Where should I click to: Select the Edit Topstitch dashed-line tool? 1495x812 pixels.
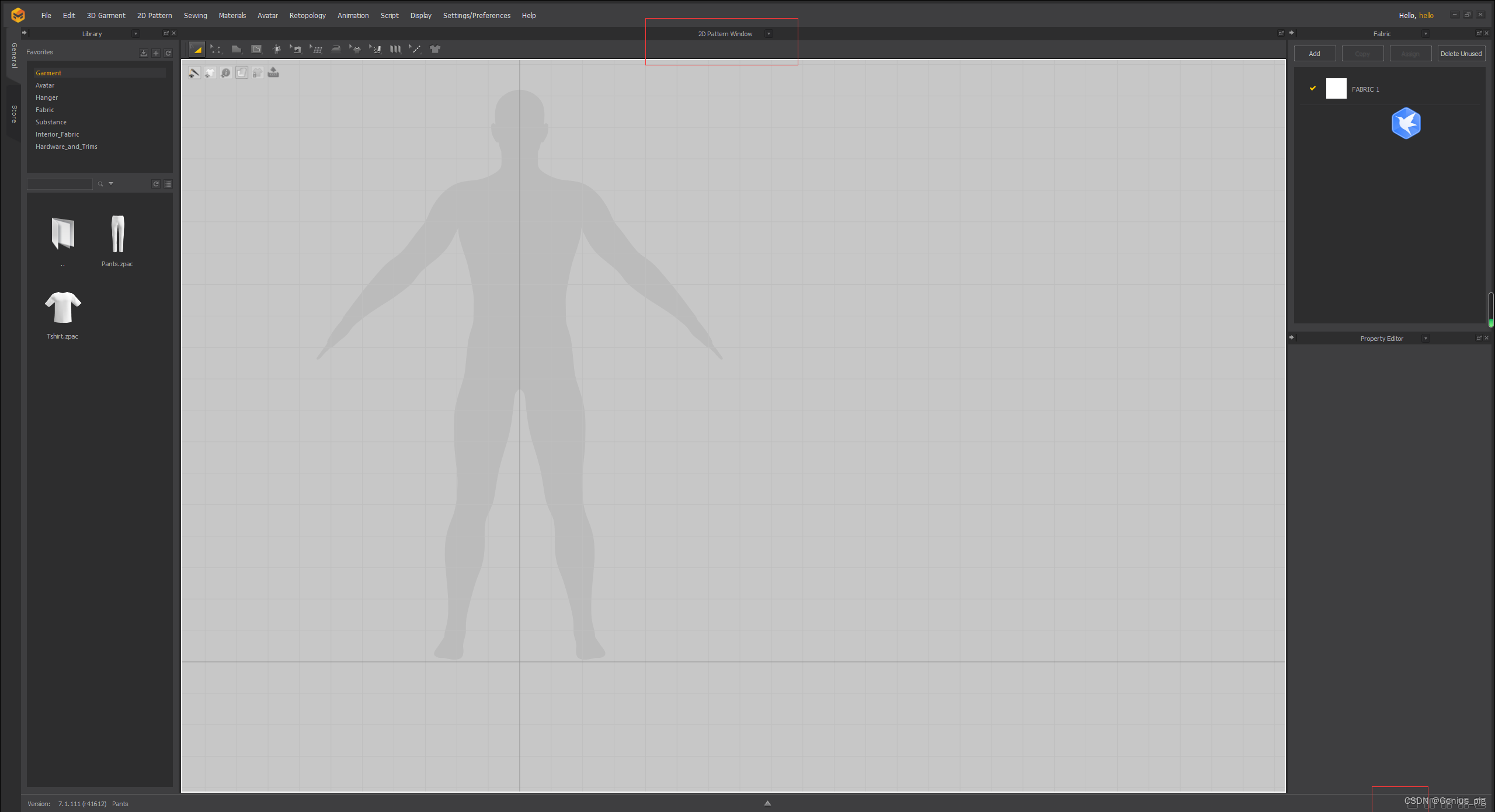click(415, 50)
